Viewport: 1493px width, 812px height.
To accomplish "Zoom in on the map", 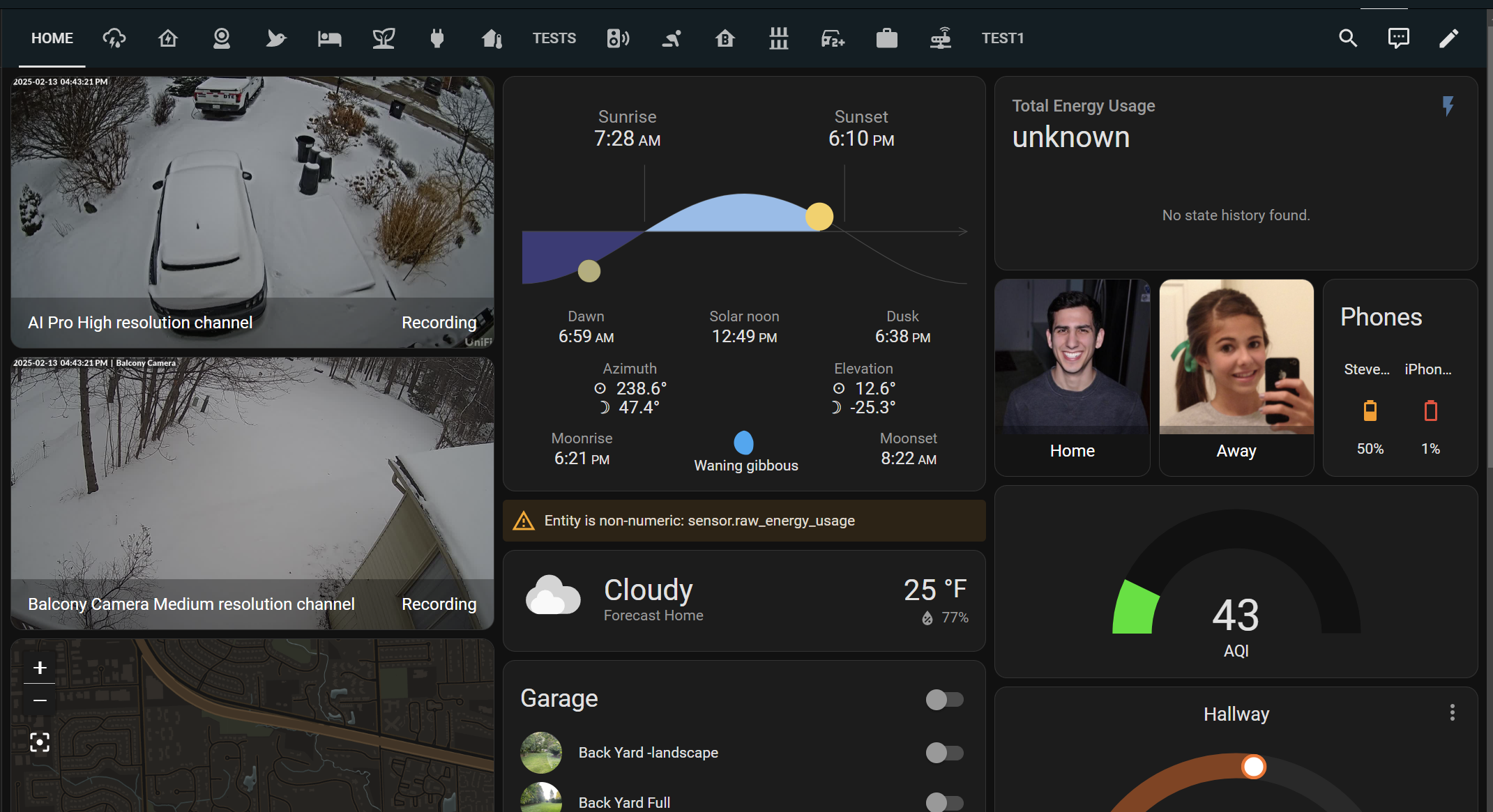I will [x=40, y=668].
